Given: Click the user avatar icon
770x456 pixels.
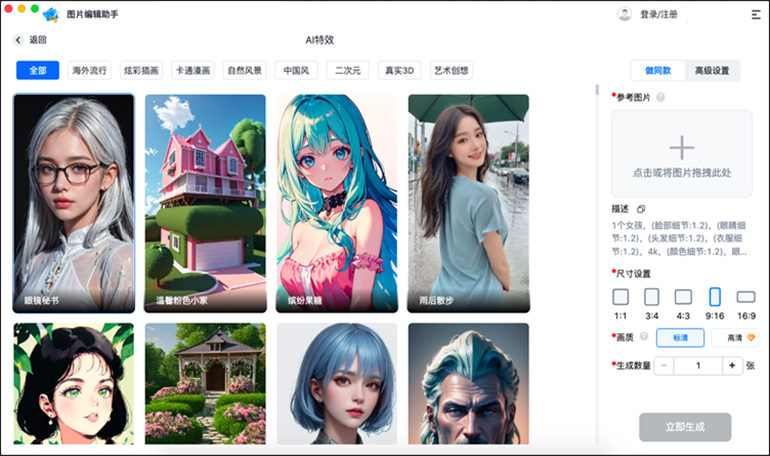Looking at the screenshot, I should (624, 14).
